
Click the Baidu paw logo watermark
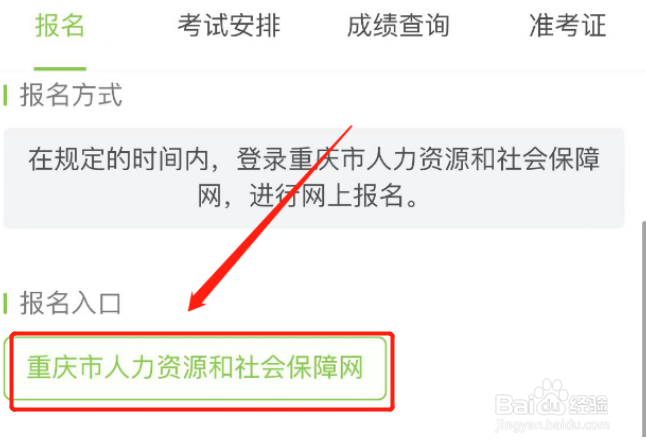click(550, 397)
